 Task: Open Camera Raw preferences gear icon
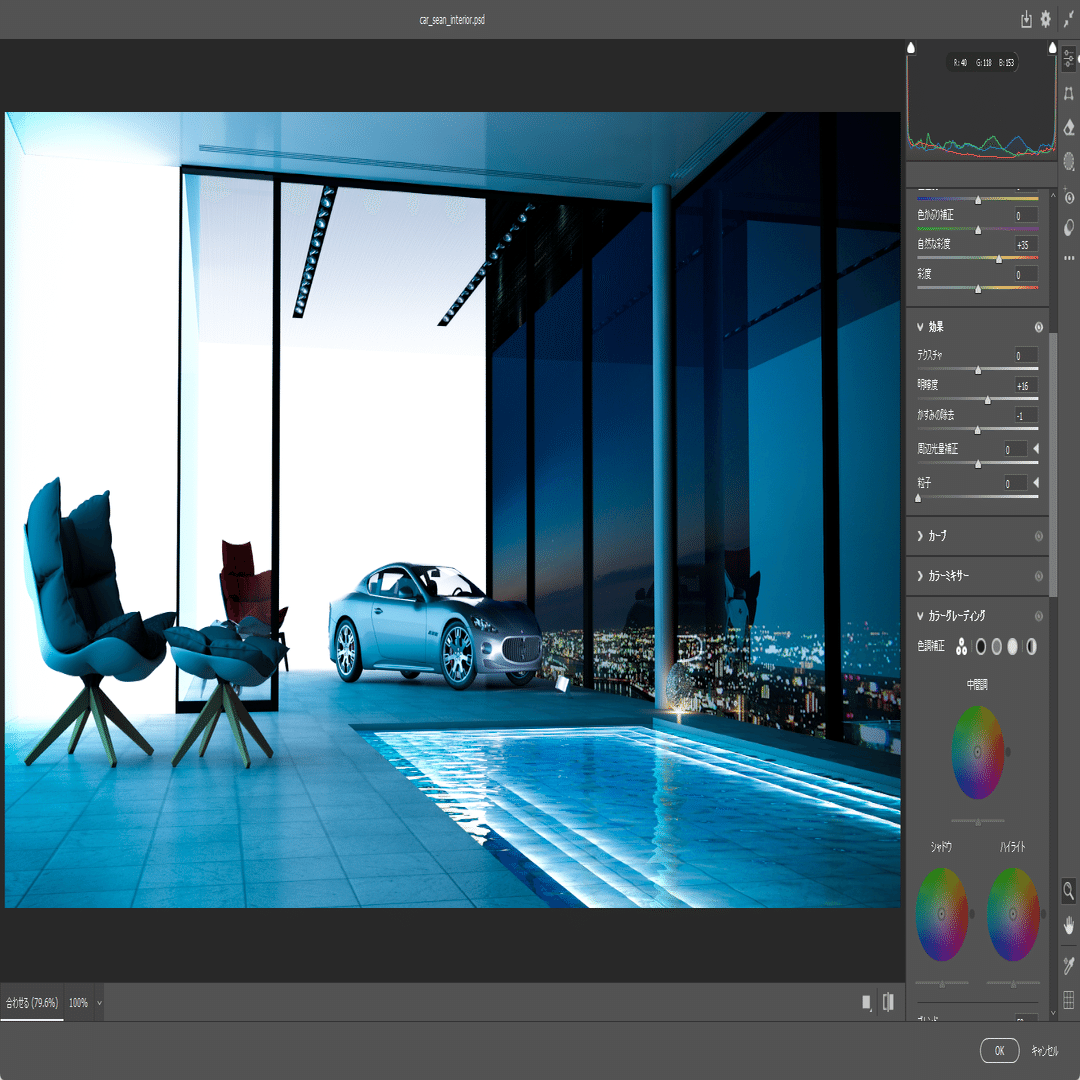pos(1046,19)
